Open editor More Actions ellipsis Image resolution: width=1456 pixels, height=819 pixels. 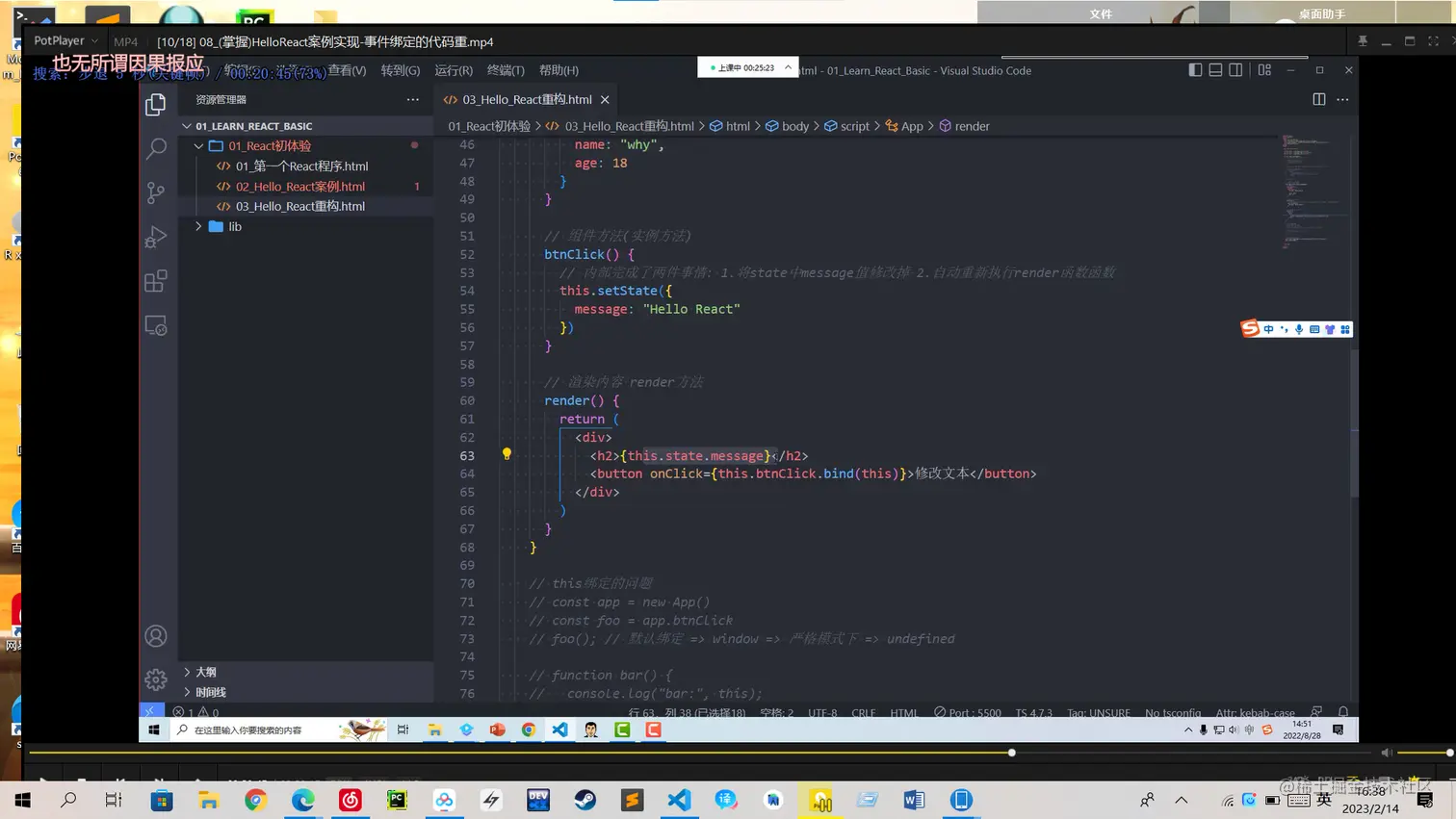[1342, 99]
